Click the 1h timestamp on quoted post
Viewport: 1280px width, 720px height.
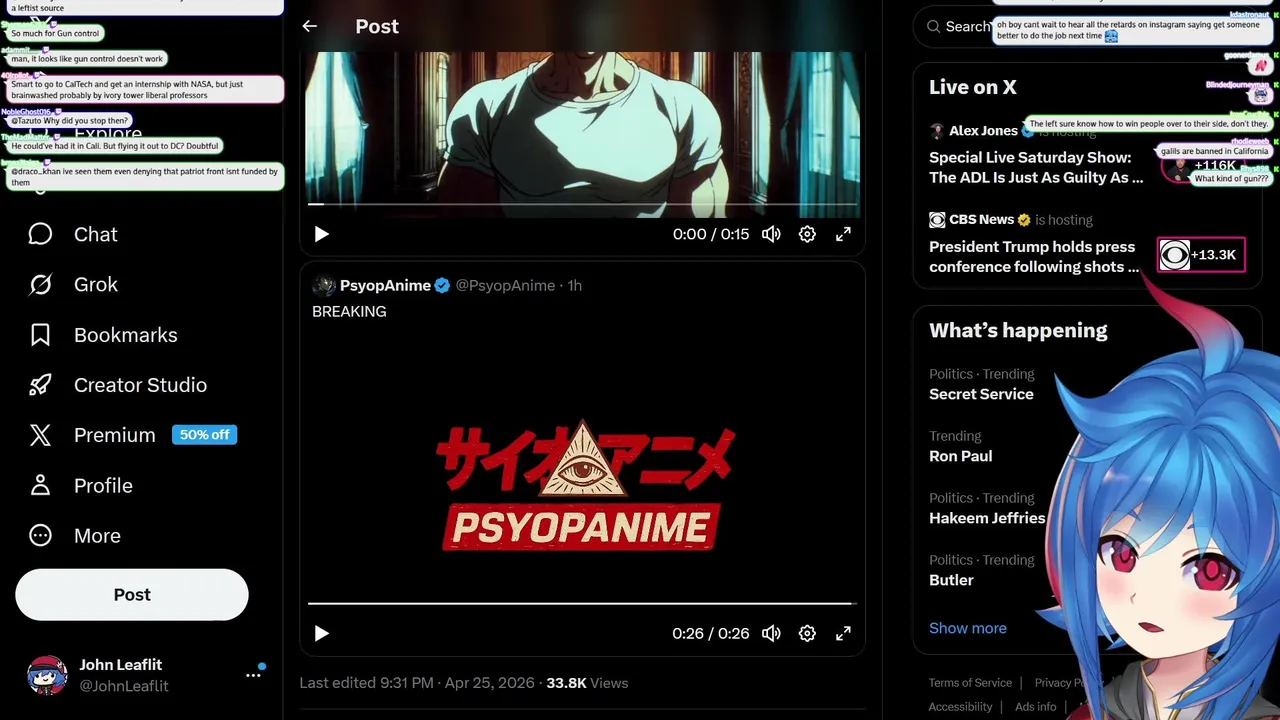[575, 285]
